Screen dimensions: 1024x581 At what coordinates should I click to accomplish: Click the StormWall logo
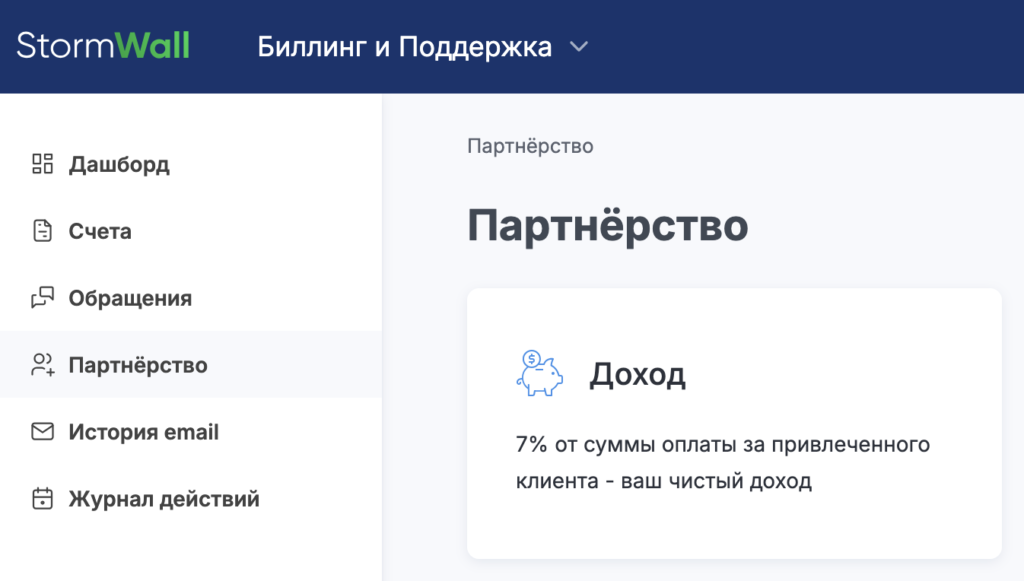(103, 46)
